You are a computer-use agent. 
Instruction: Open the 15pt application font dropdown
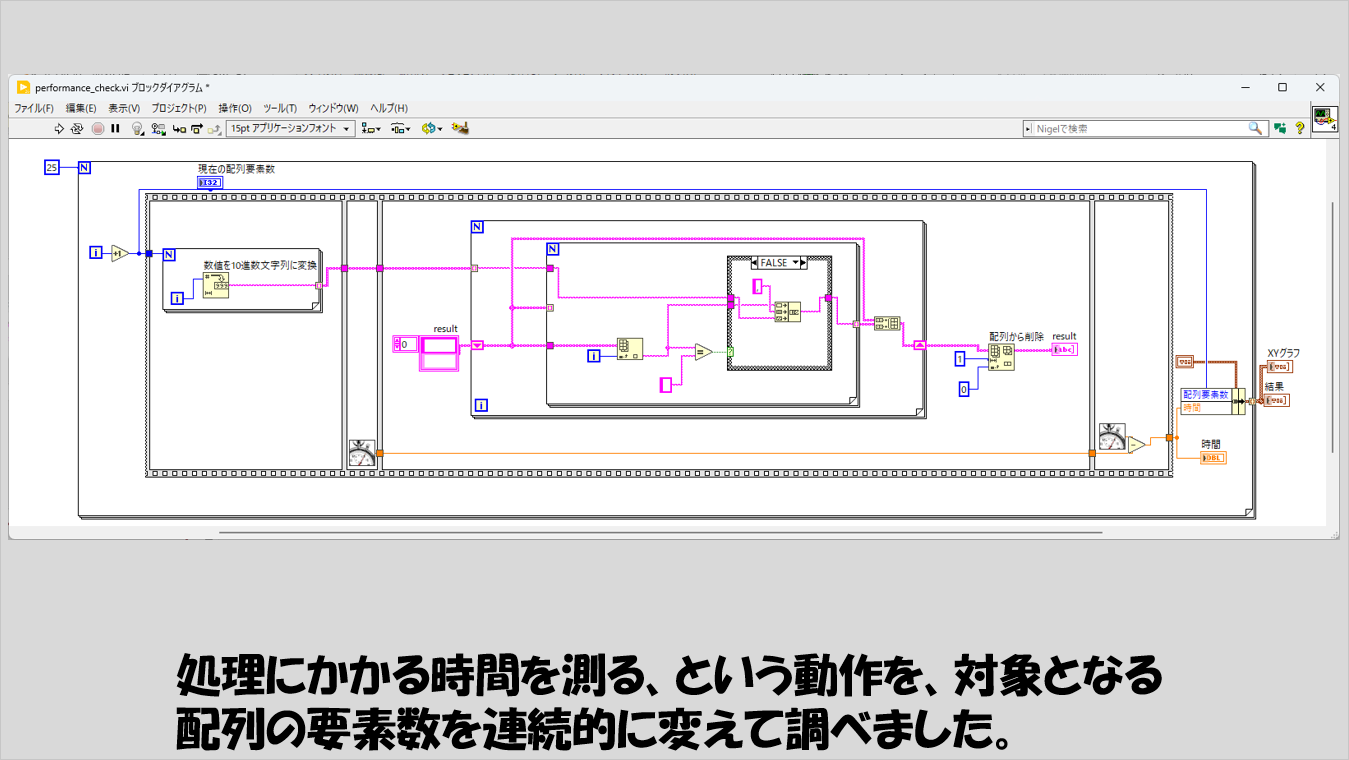[x=290, y=129]
